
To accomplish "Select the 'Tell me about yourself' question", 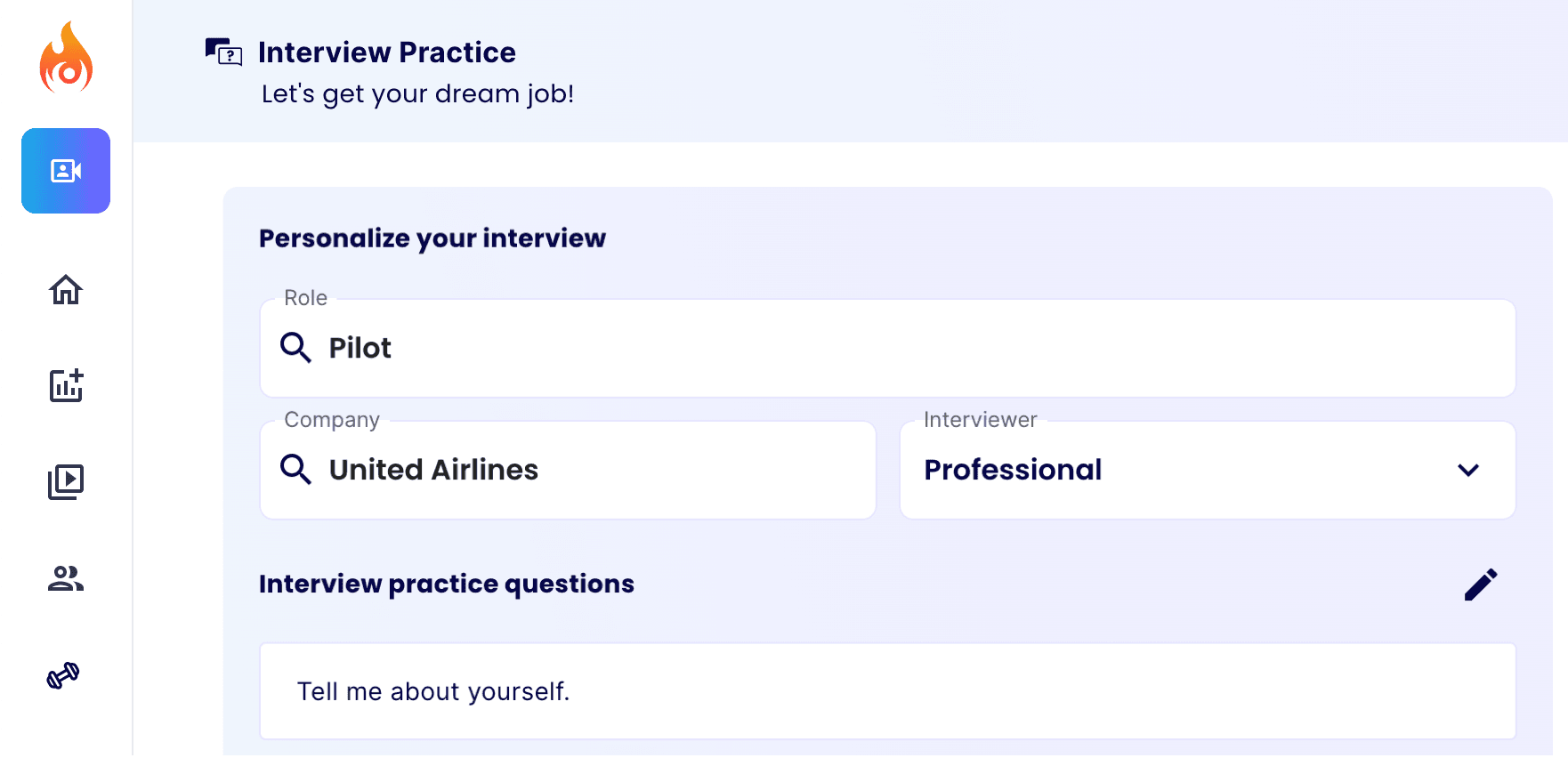I will [x=887, y=691].
